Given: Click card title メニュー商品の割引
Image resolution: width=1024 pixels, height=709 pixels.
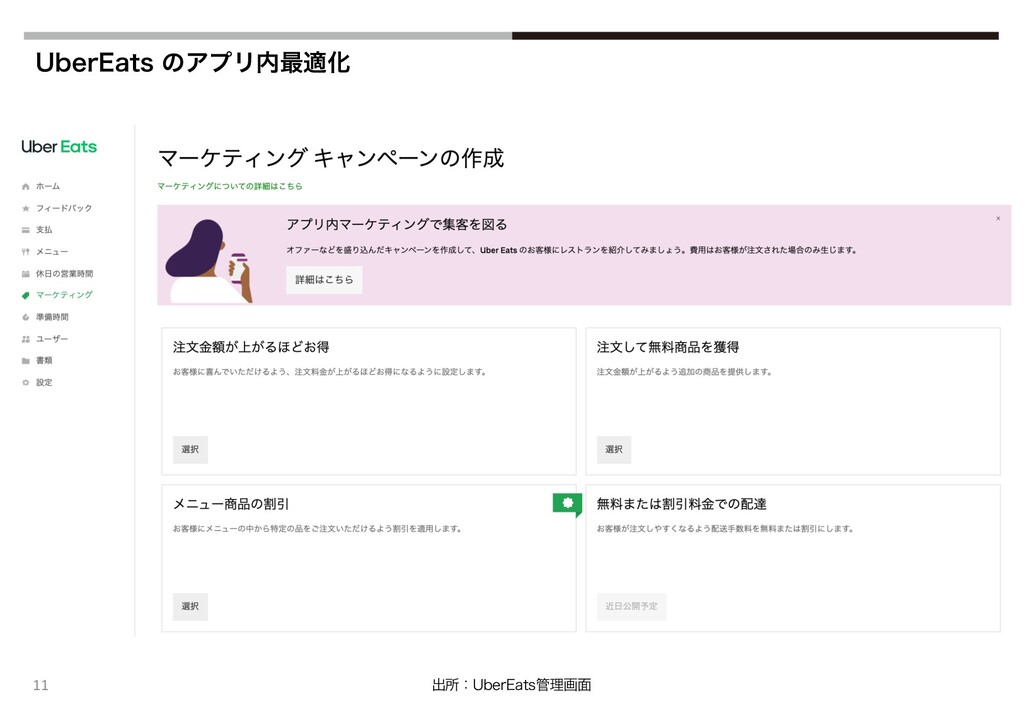Looking at the screenshot, I should [x=231, y=504].
